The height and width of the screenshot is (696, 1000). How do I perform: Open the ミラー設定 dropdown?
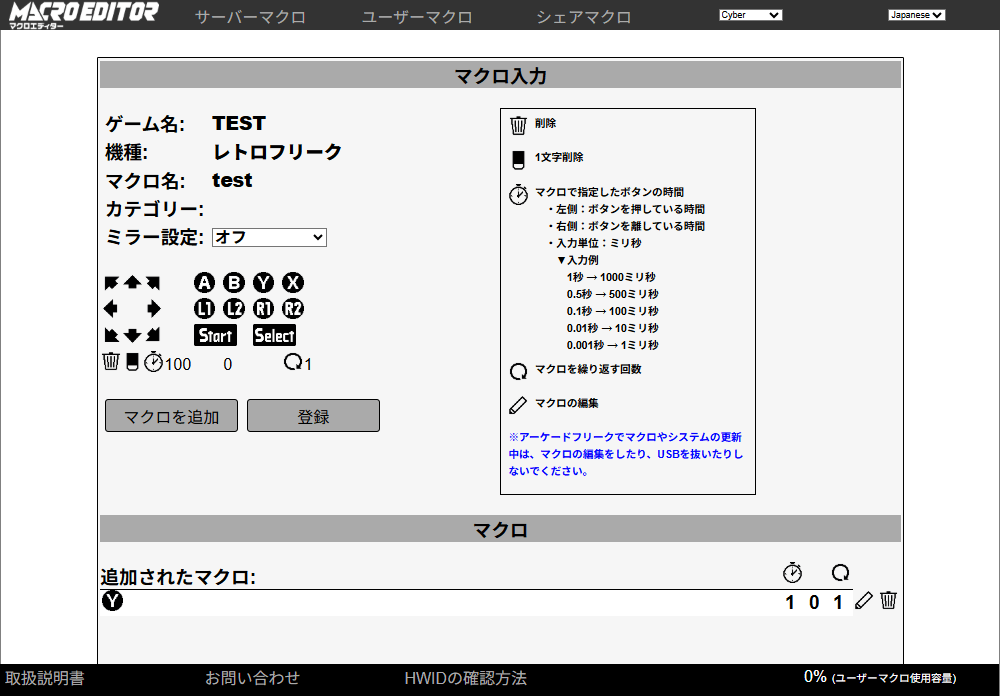coord(269,237)
